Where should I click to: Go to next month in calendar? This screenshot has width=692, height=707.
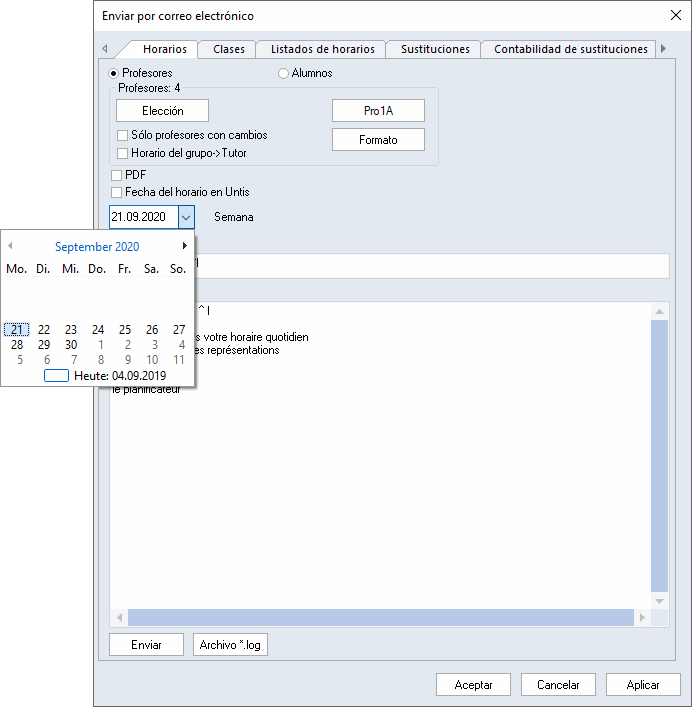click(184, 246)
